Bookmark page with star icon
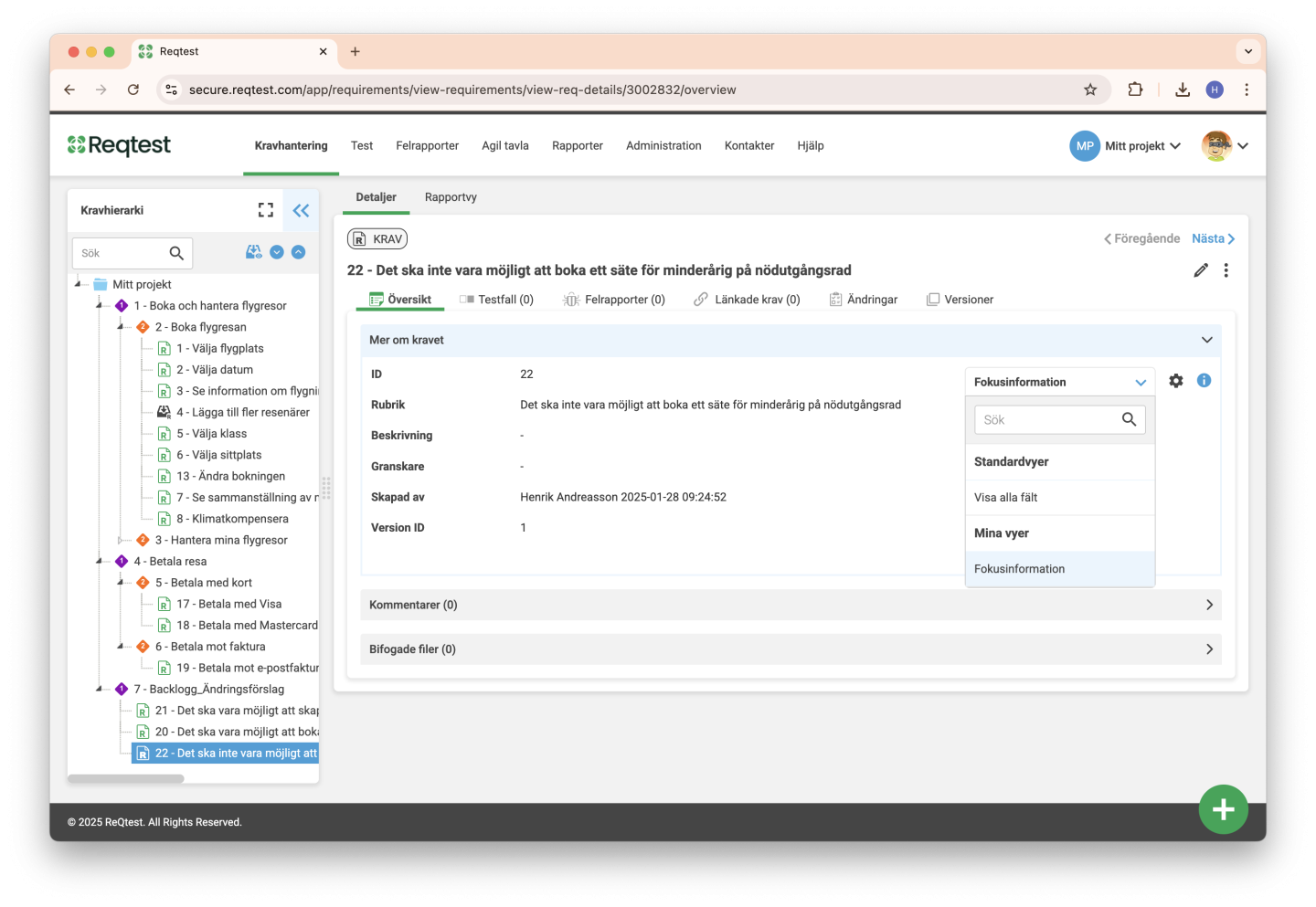Image resolution: width=1316 pixels, height=907 pixels. click(1090, 90)
